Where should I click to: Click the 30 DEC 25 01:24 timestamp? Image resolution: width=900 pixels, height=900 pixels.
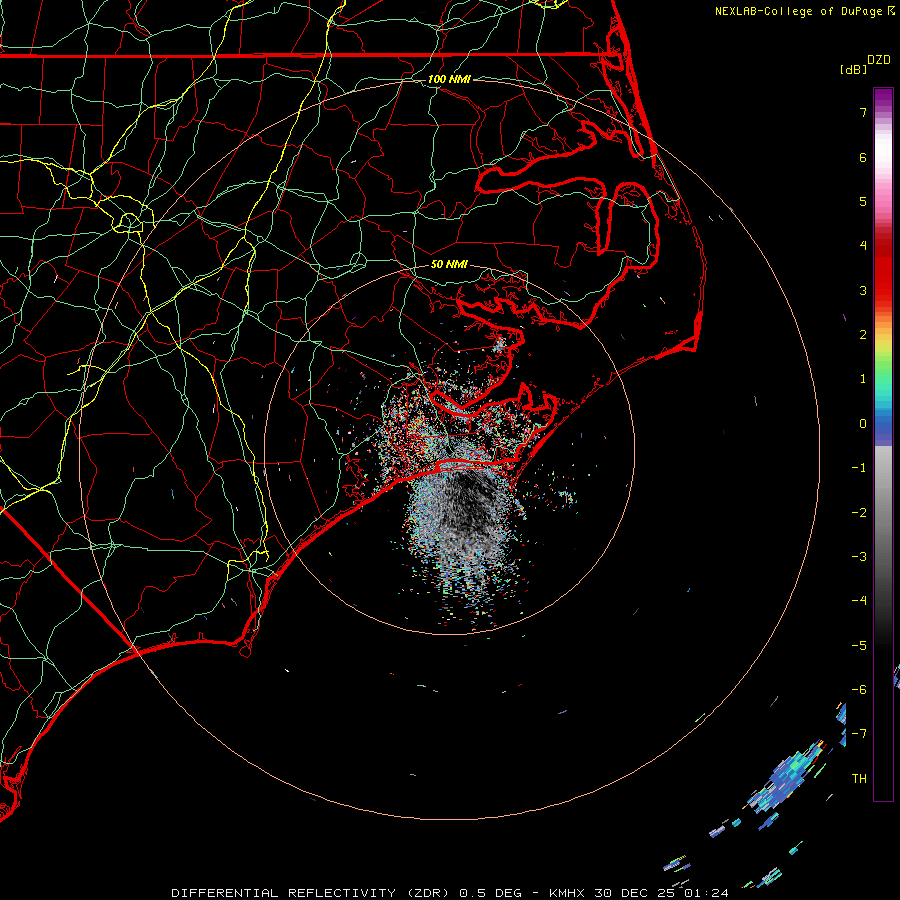(660, 893)
